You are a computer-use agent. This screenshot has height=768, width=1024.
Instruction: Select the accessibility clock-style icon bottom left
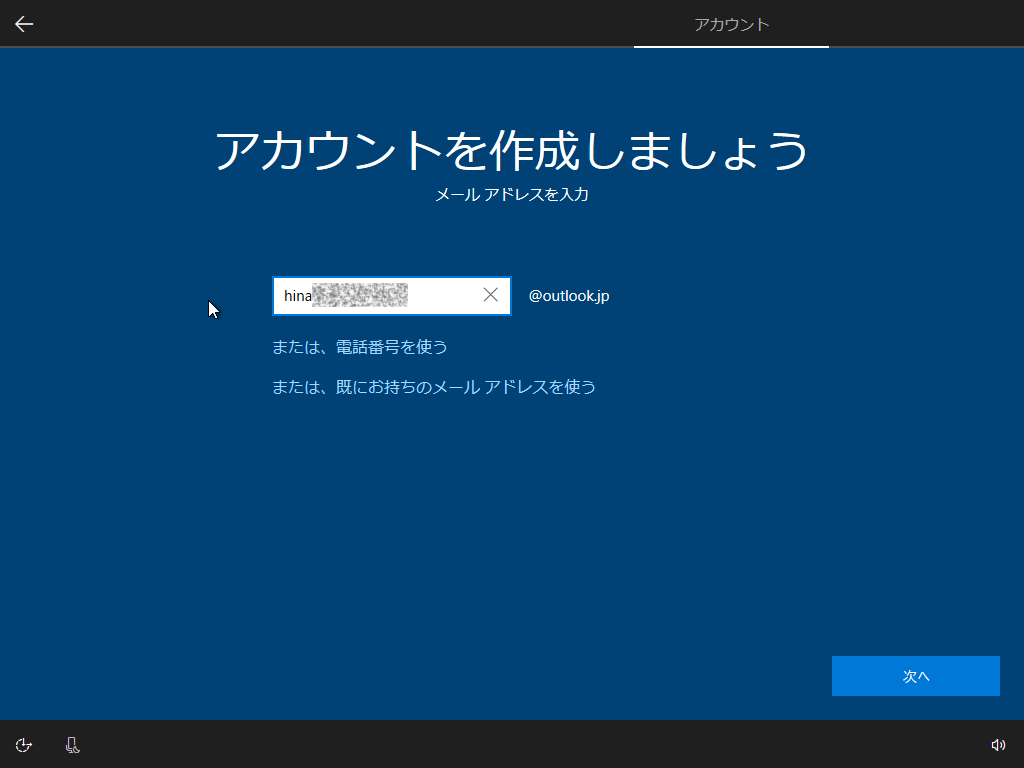(23, 745)
